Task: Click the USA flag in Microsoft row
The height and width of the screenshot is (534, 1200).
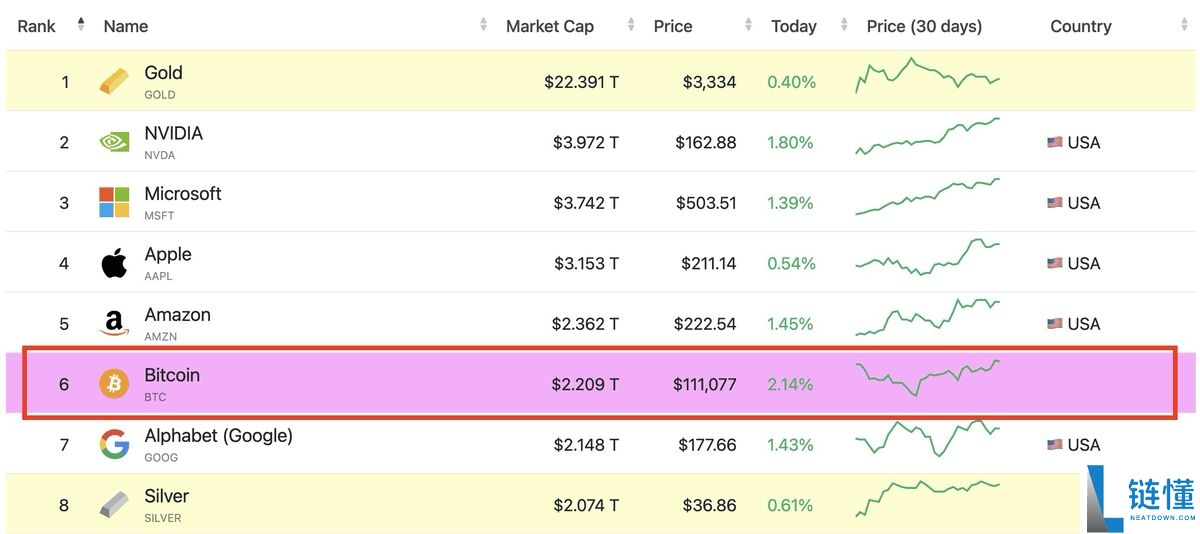Action: (x=1055, y=203)
